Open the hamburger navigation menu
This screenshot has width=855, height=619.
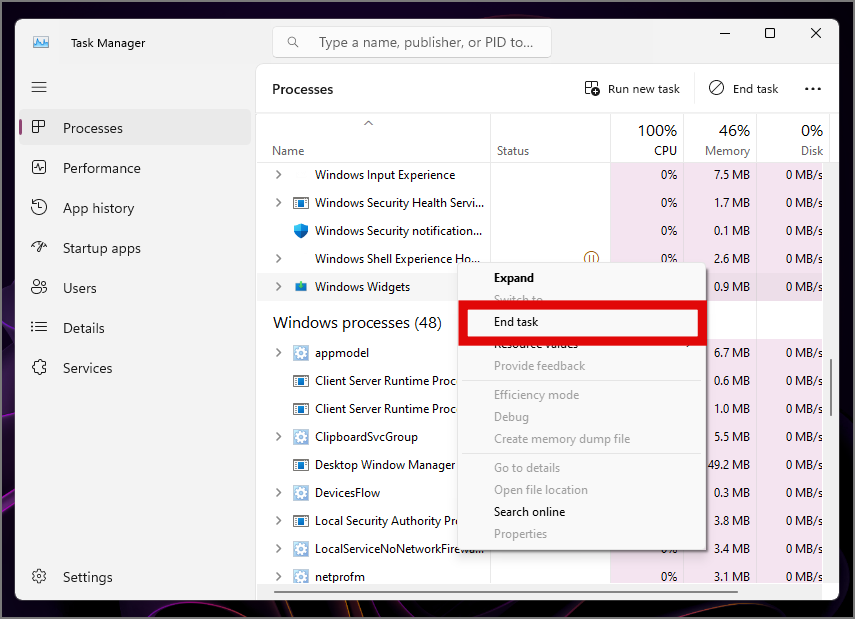coord(39,87)
